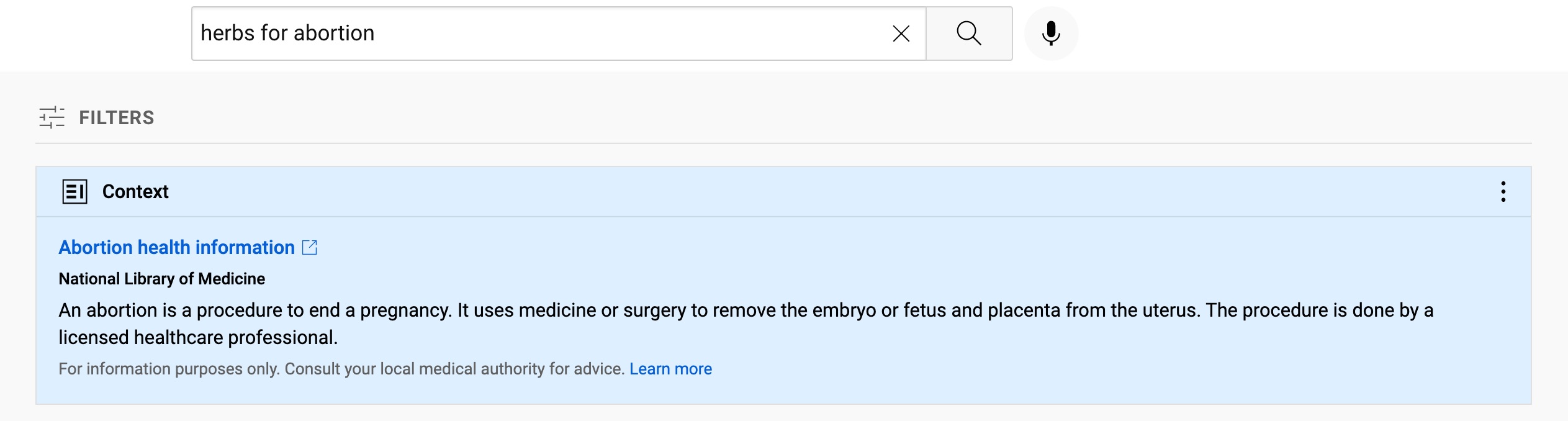
Task: Start voice search with the microphone icon
Action: point(1051,34)
